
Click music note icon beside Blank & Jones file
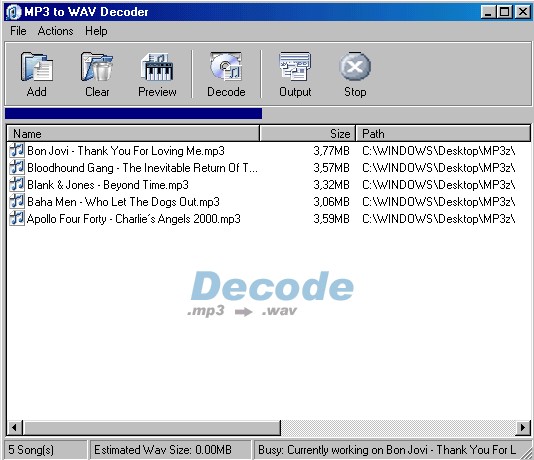(x=17, y=184)
